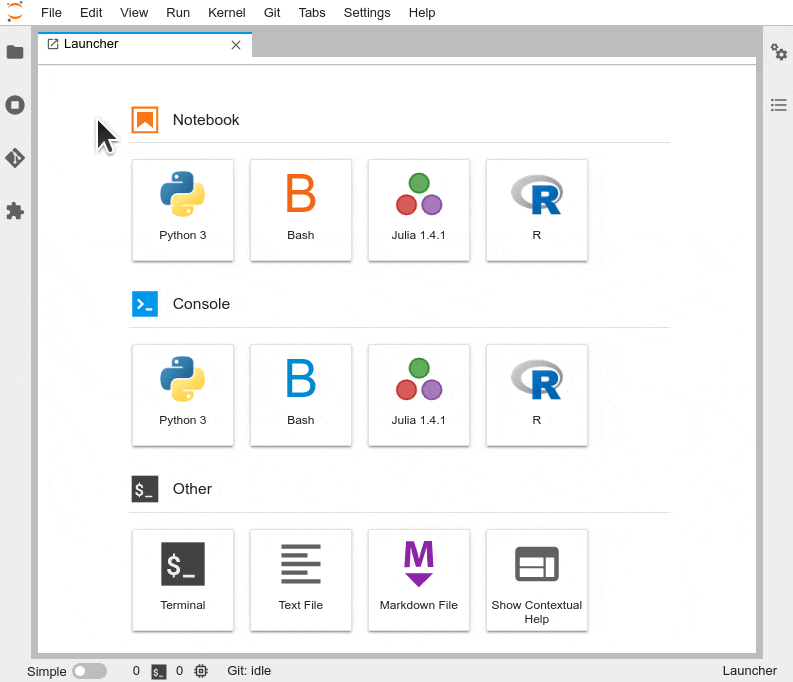This screenshot has height=682, width=793.
Task: Close the Launcher tab
Action: [236, 45]
